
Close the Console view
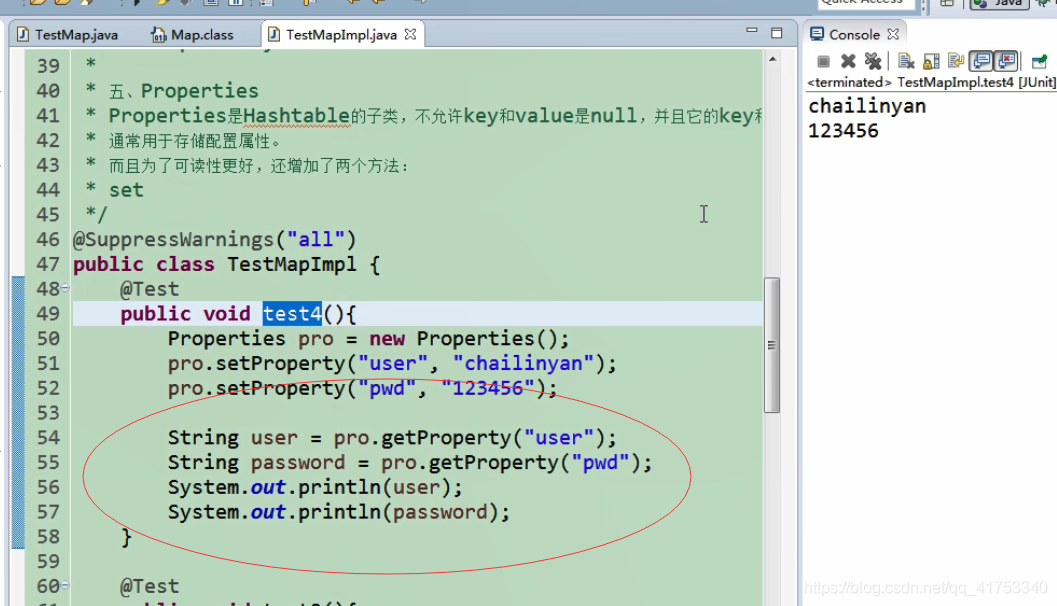(x=893, y=34)
